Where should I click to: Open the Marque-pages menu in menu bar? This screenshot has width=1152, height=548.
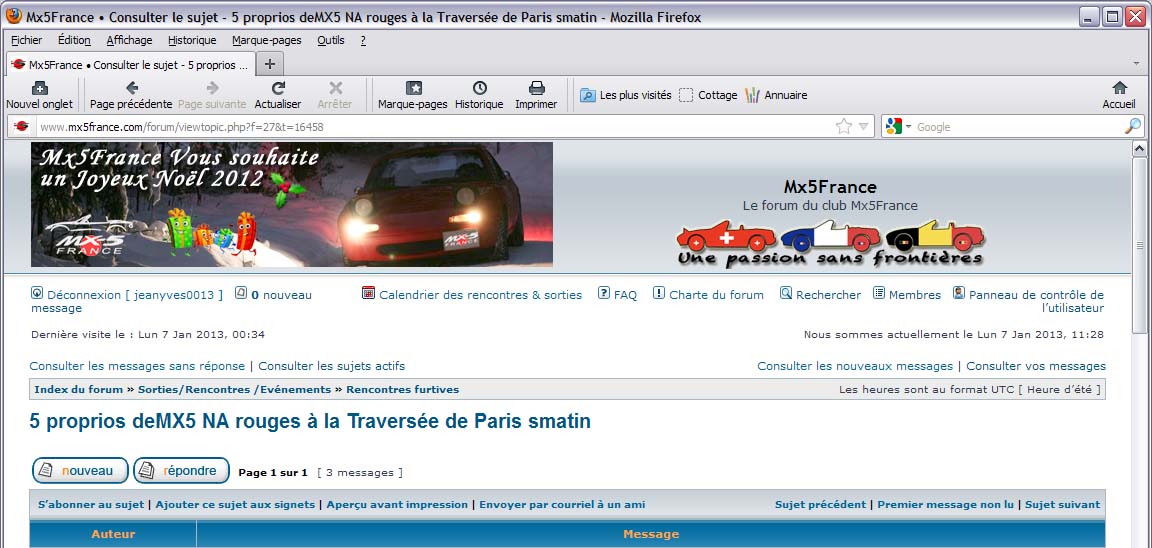[267, 40]
